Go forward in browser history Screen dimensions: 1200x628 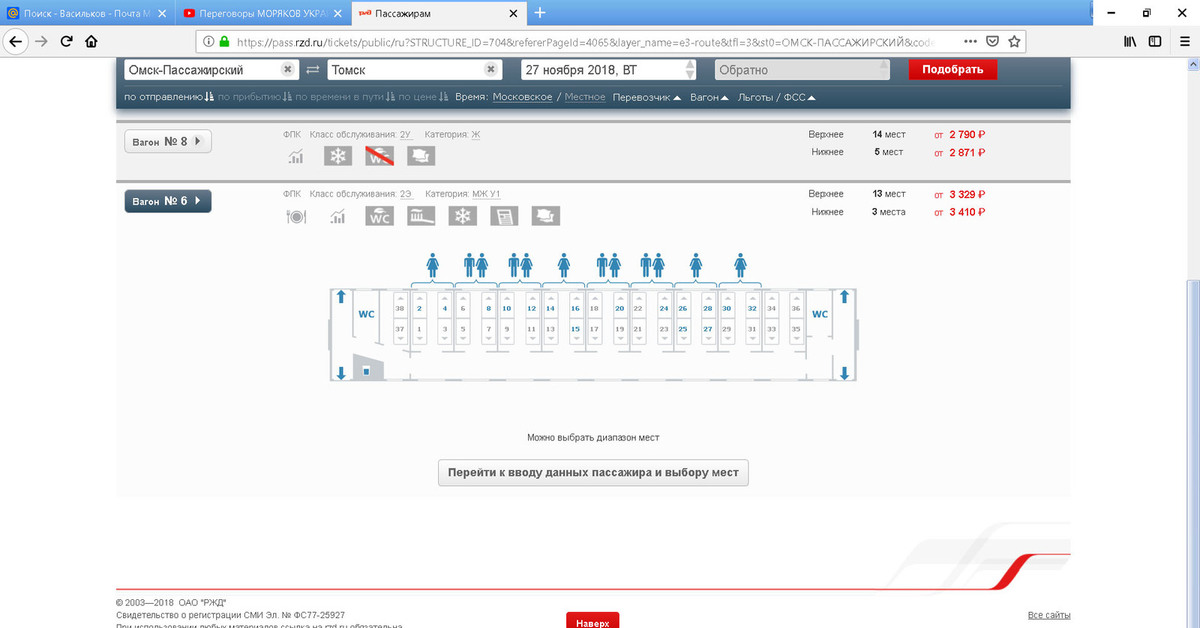(41, 42)
